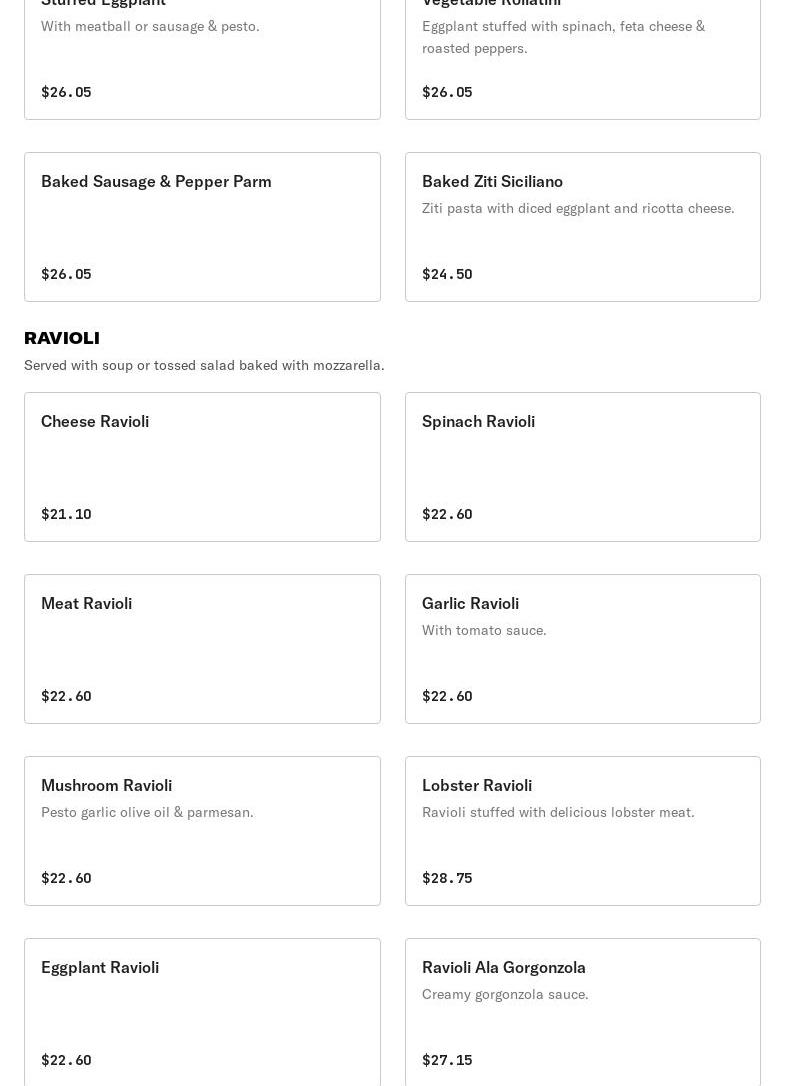This screenshot has height=1086, width=785.
Task: Open the Eggplant Ravioli item
Action: point(202,1012)
